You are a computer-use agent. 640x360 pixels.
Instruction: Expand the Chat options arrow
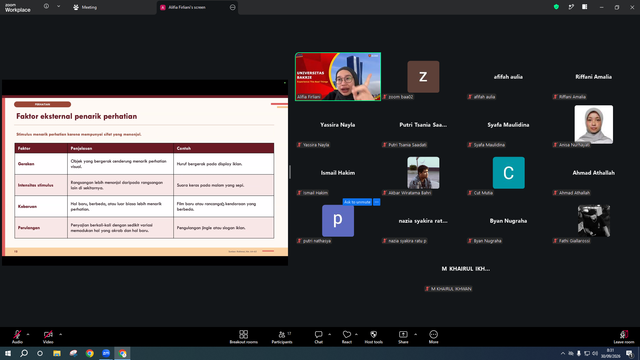point(329,334)
